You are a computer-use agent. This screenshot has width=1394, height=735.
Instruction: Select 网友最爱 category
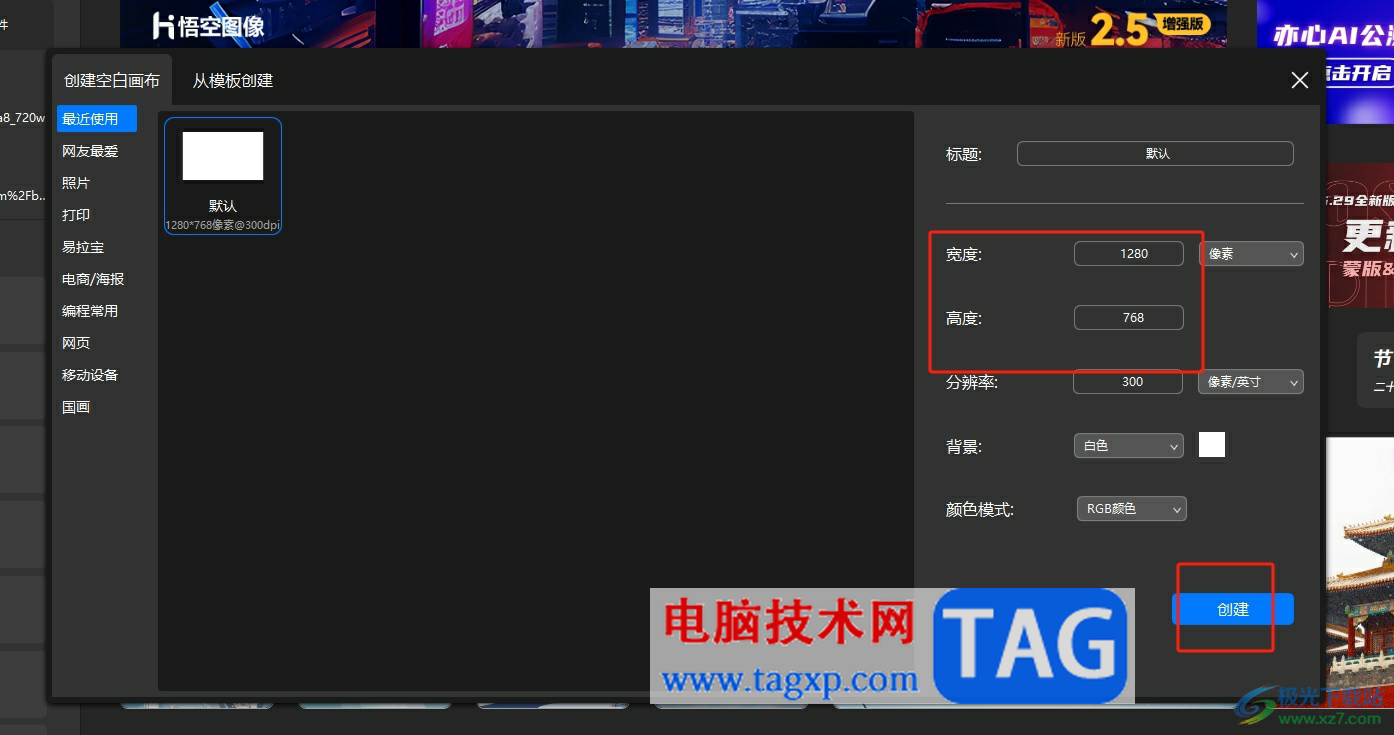[90, 151]
